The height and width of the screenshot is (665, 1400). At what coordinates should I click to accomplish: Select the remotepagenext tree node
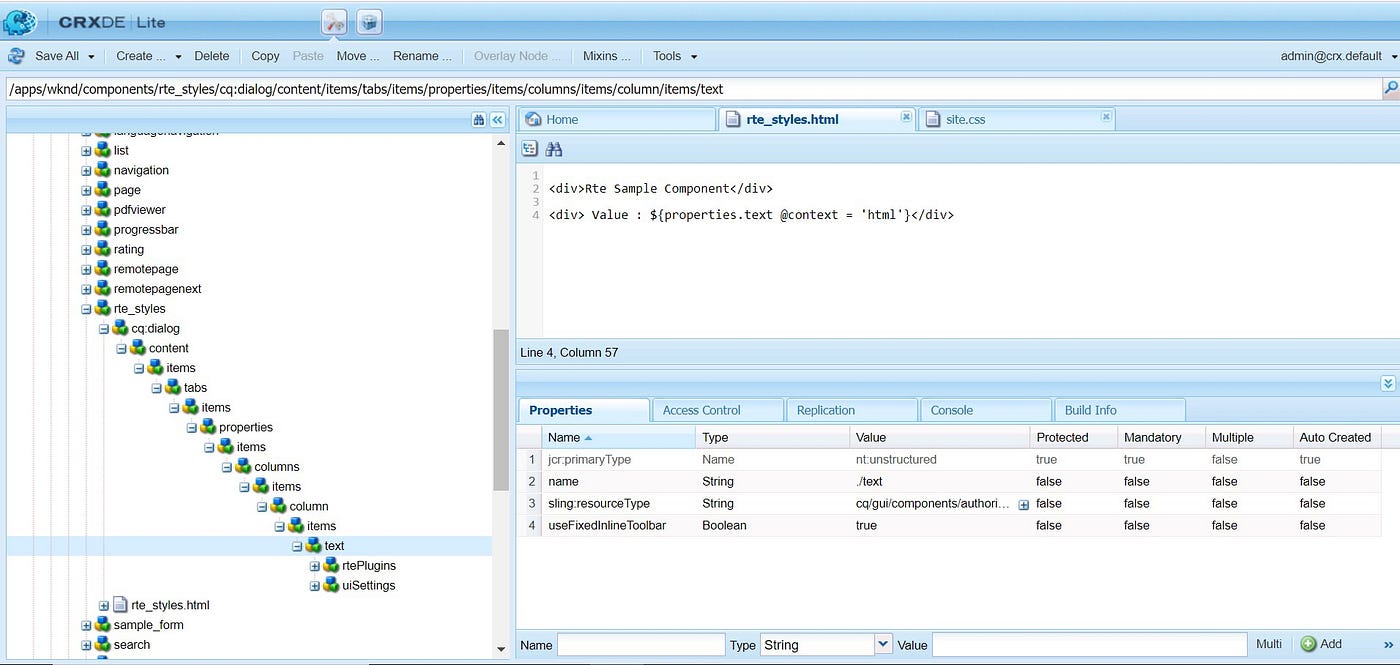[157, 289]
